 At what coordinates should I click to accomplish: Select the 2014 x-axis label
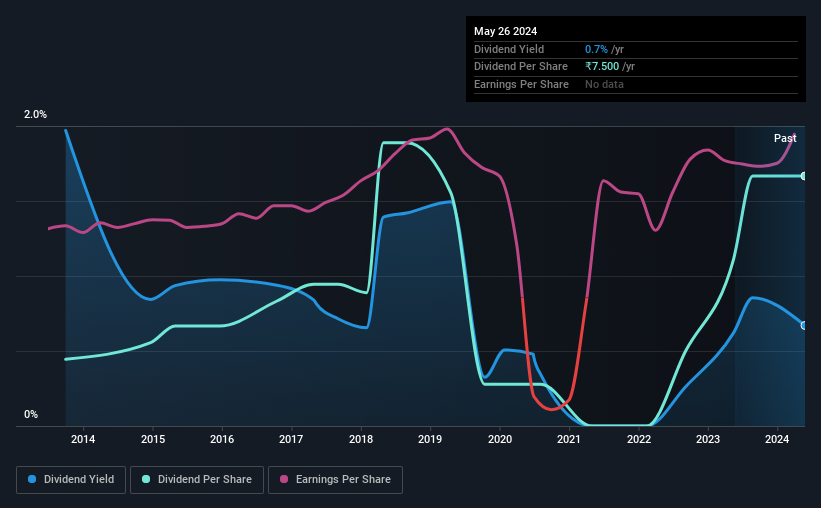click(83, 439)
